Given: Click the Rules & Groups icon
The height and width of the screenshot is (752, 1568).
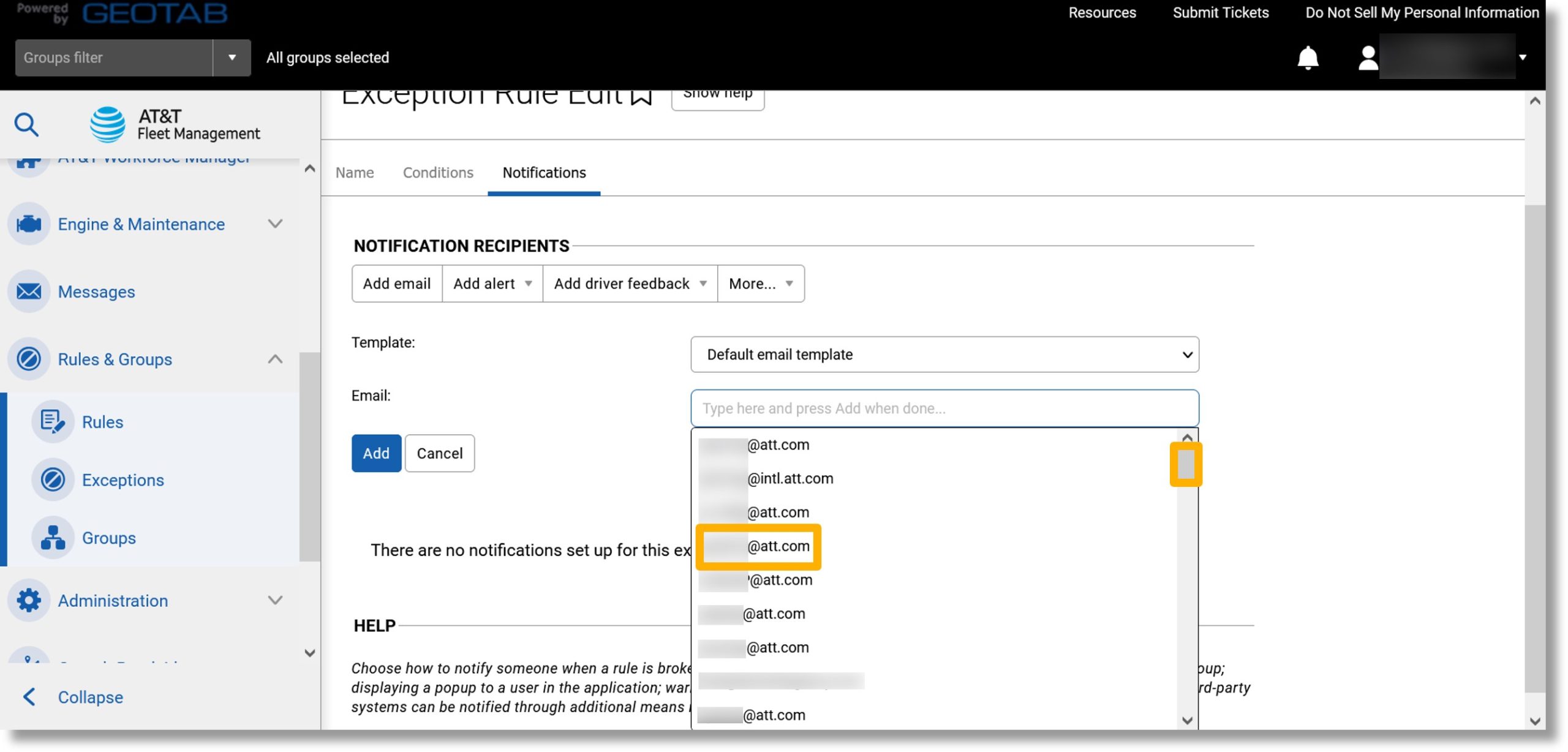Looking at the screenshot, I should pos(29,359).
